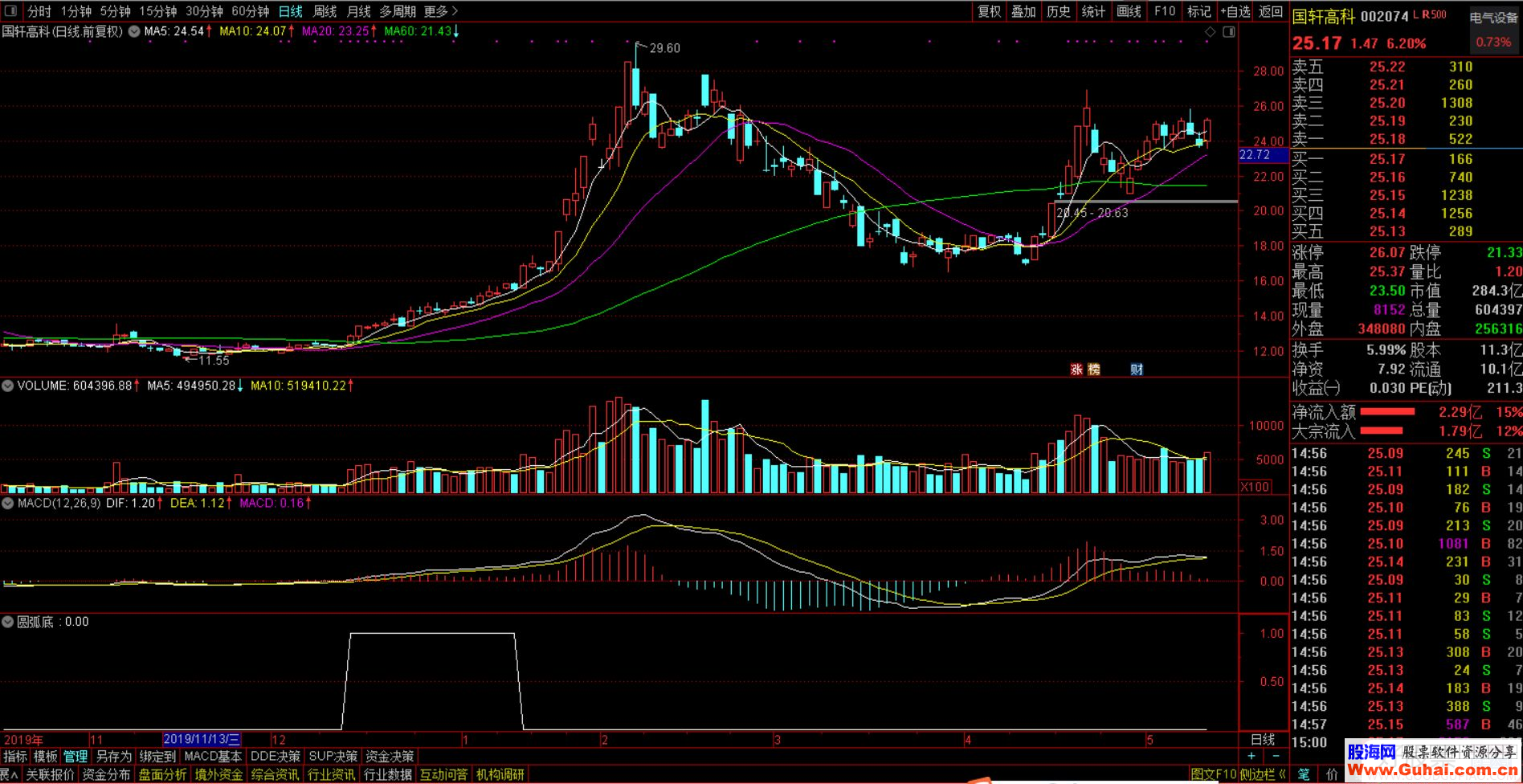Open 境外资金 tab
The image size is (1523, 784).
pyautogui.click(x=218, y=774)
